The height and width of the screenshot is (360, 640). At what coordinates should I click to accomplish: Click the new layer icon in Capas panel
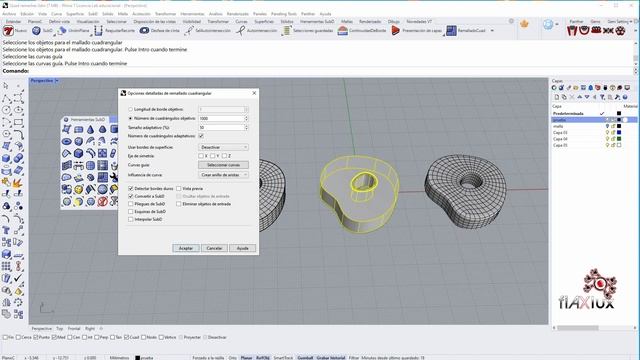[x=556, y=97]
